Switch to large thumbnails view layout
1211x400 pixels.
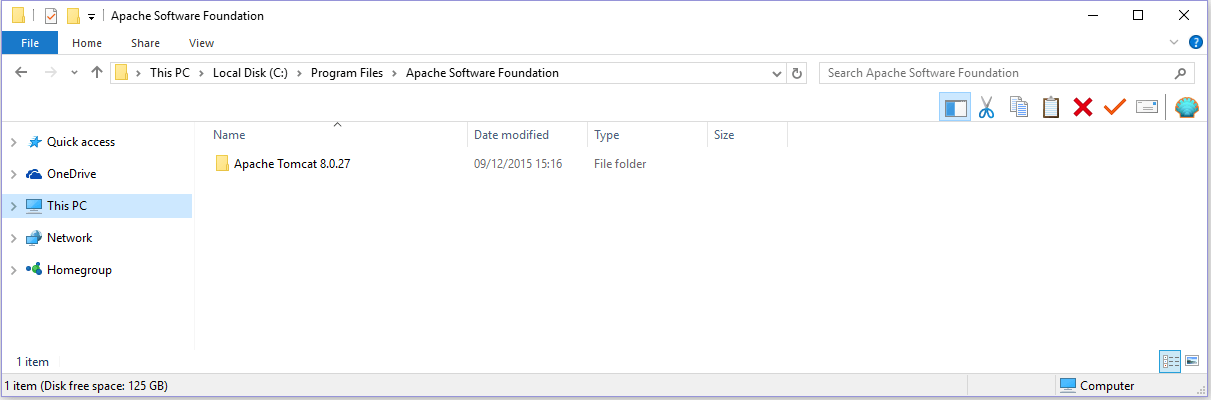pos(1191,360)
